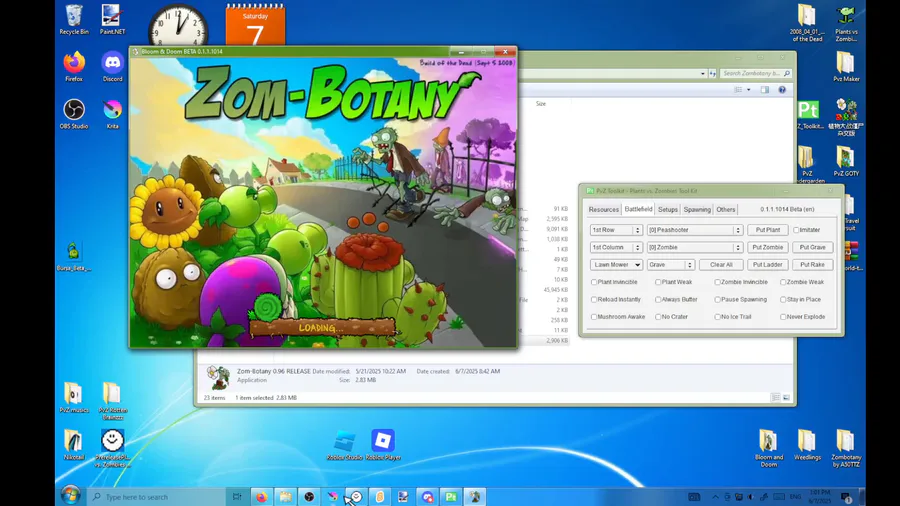Image resolution: width=900 pixels, height=506 pixels.
Task: Open the Roblox Player desktop shortcut
Action: pos(383,445)
